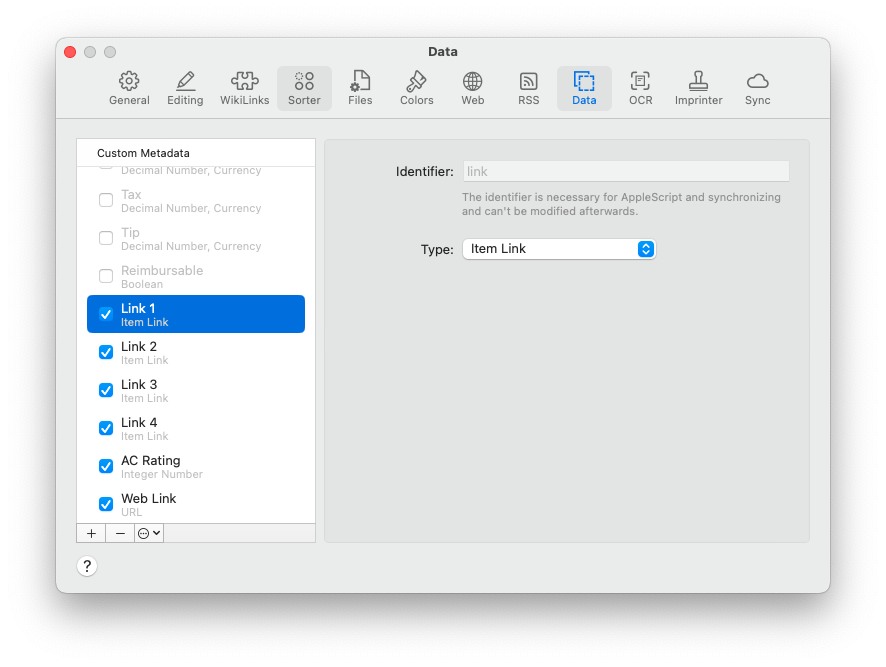The image size is (886, 667).
Task: Open the metadata action menu with ellipsis
Action: click(149, 533)
